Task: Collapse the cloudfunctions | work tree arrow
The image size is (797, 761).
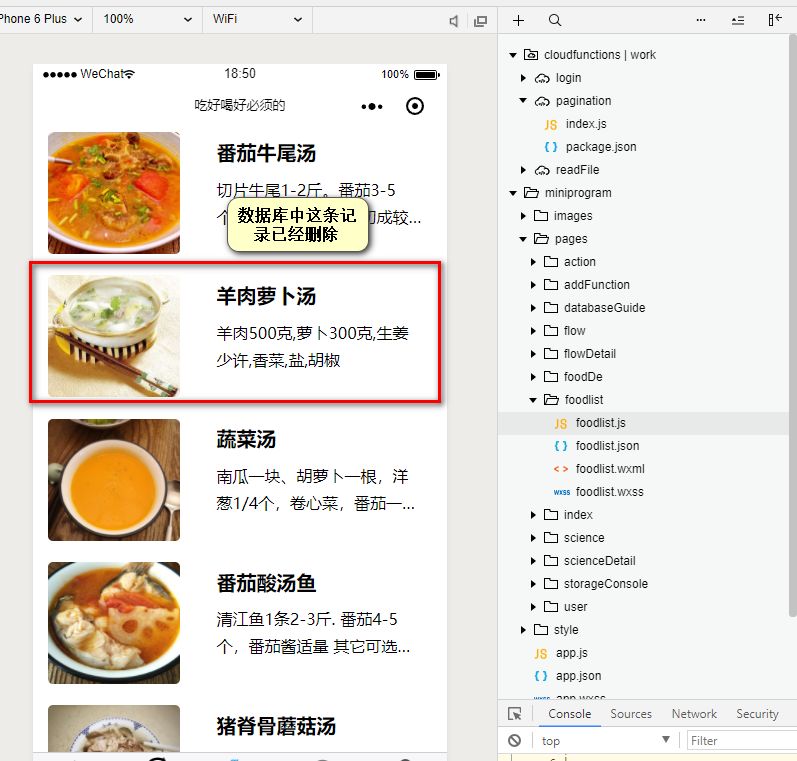Action: coord(513,55)
